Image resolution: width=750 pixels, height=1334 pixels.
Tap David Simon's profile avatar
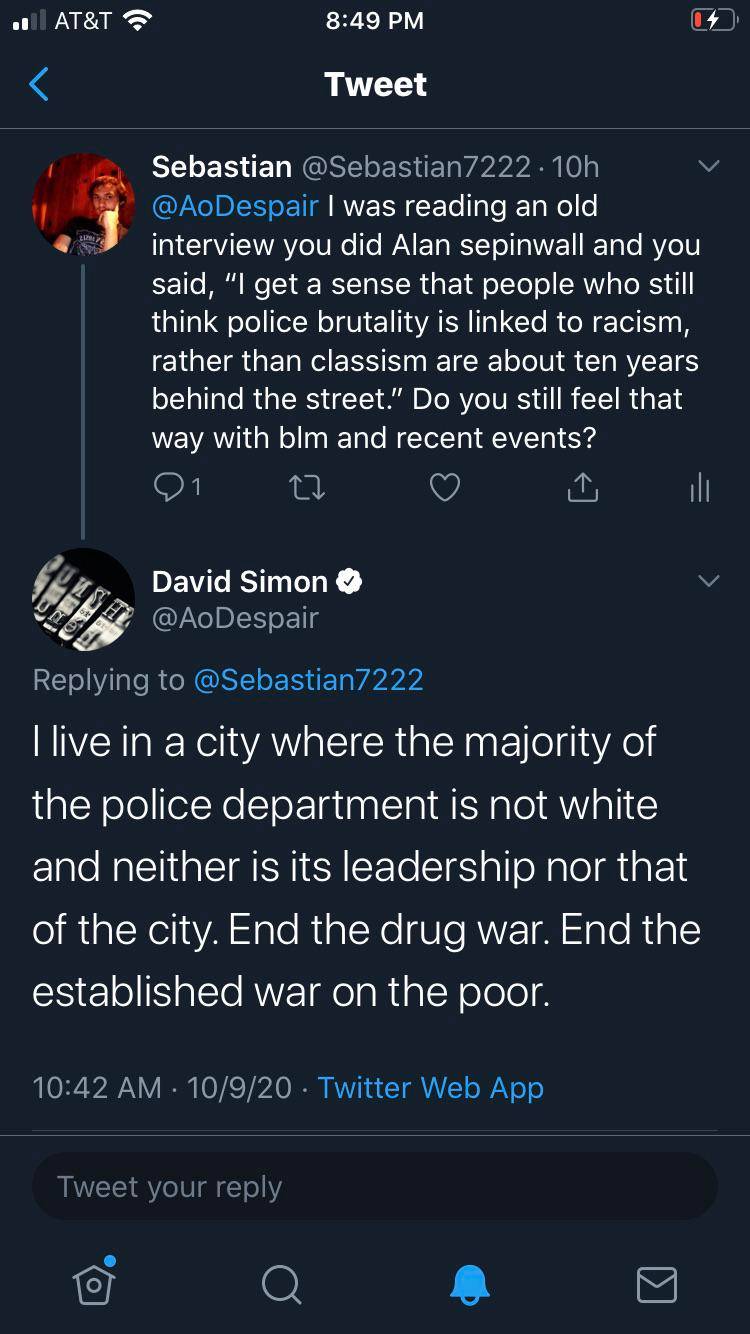click(x=84, y=599)
